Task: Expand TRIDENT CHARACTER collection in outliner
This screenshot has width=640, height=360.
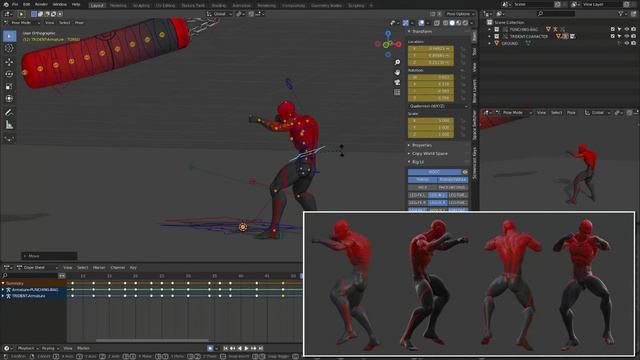Action: click(489, 36)
